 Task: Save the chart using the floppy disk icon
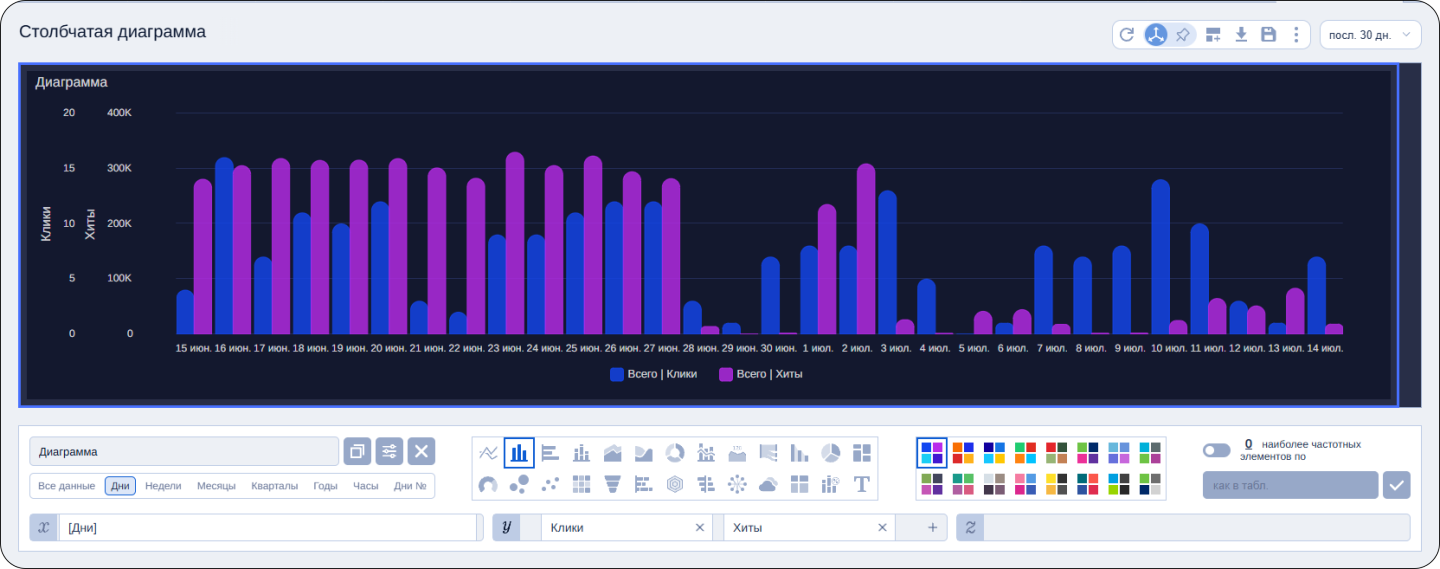point(1268,35)
